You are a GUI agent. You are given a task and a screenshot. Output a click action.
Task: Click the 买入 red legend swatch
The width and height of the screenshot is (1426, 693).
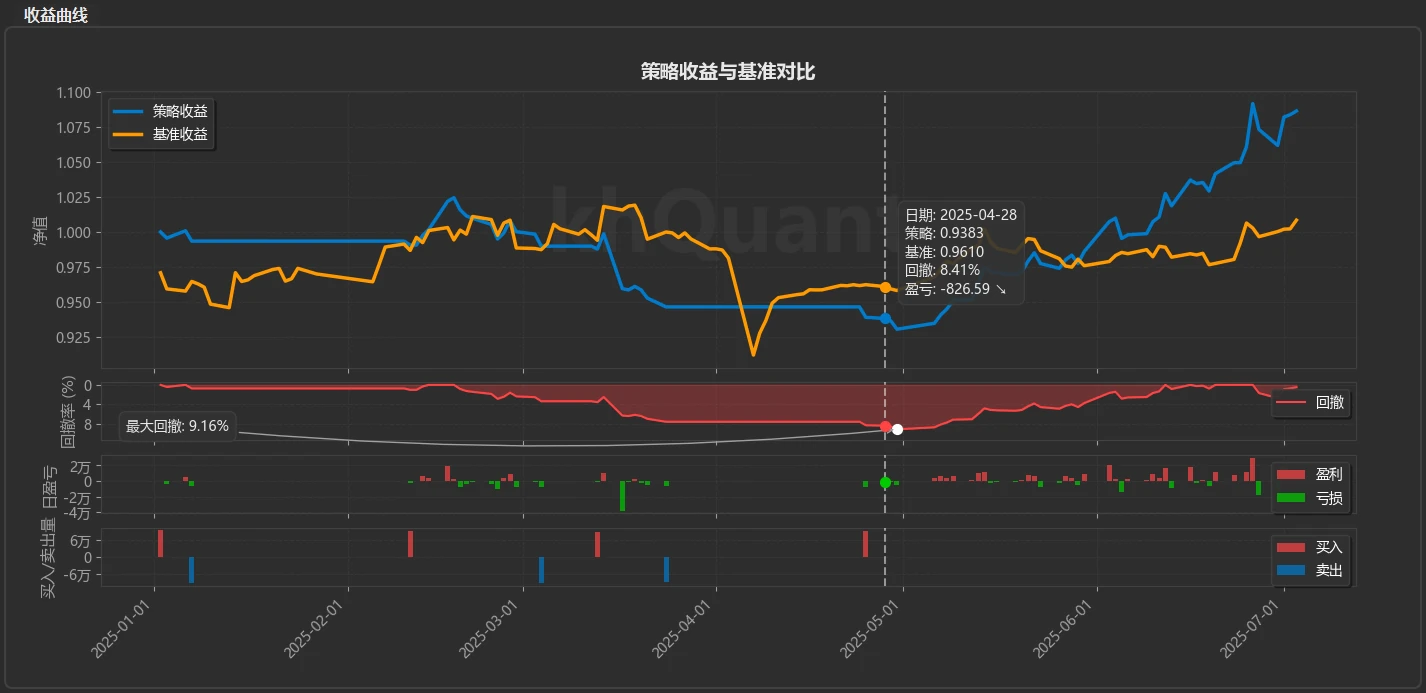click(1291, 546)
